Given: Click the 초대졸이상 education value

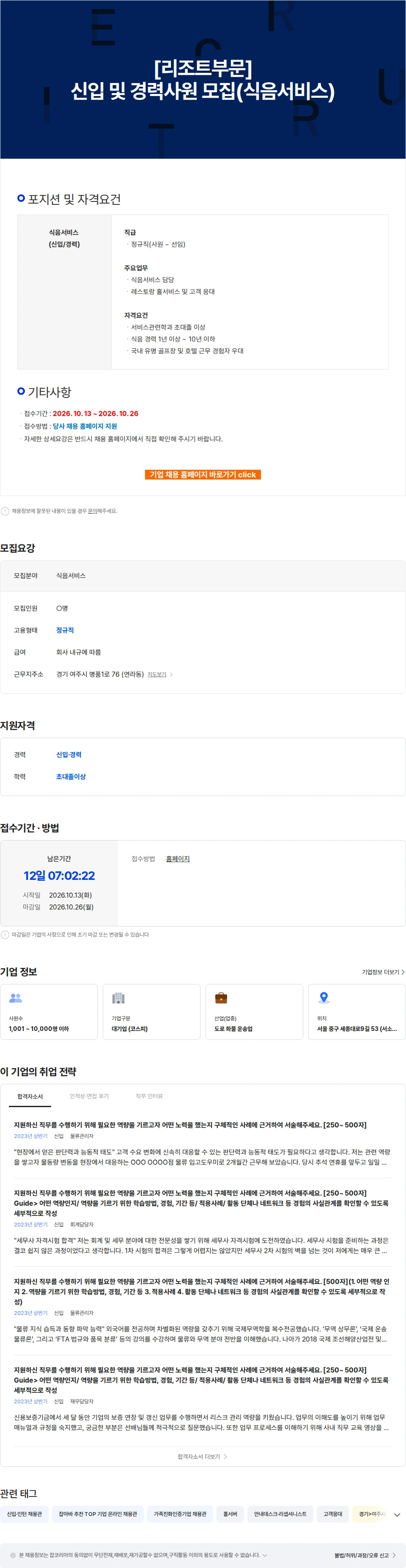Looking at the screenshot, I should pos(71,776).
